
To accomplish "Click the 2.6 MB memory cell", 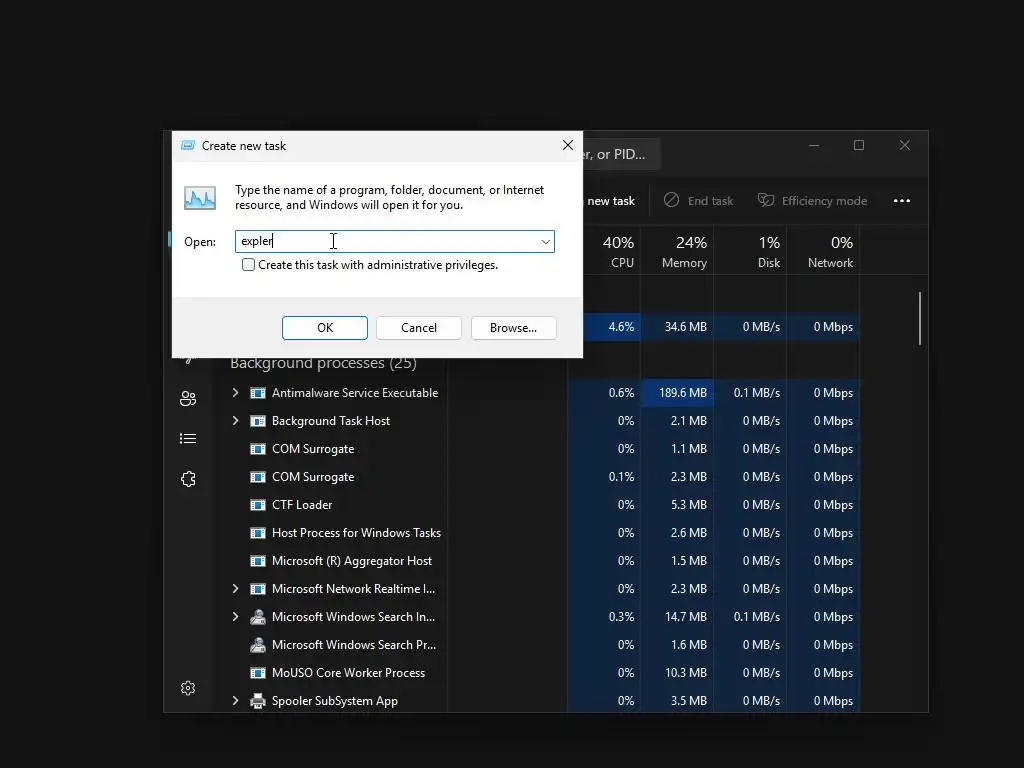I will pos(677,533).
